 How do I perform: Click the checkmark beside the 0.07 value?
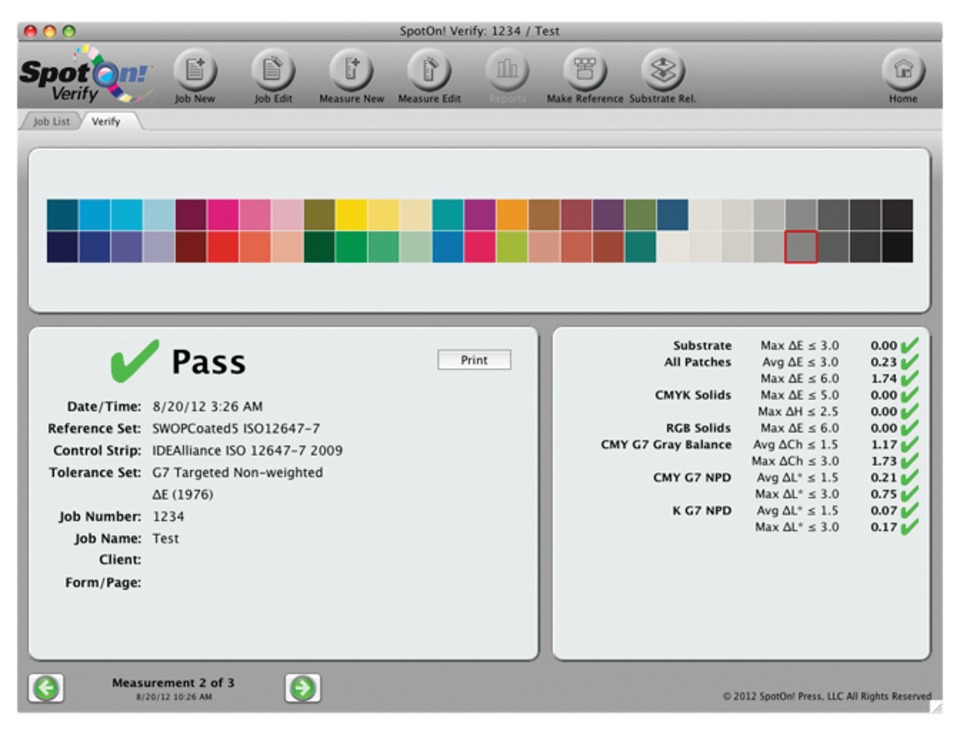click(910, 511)
